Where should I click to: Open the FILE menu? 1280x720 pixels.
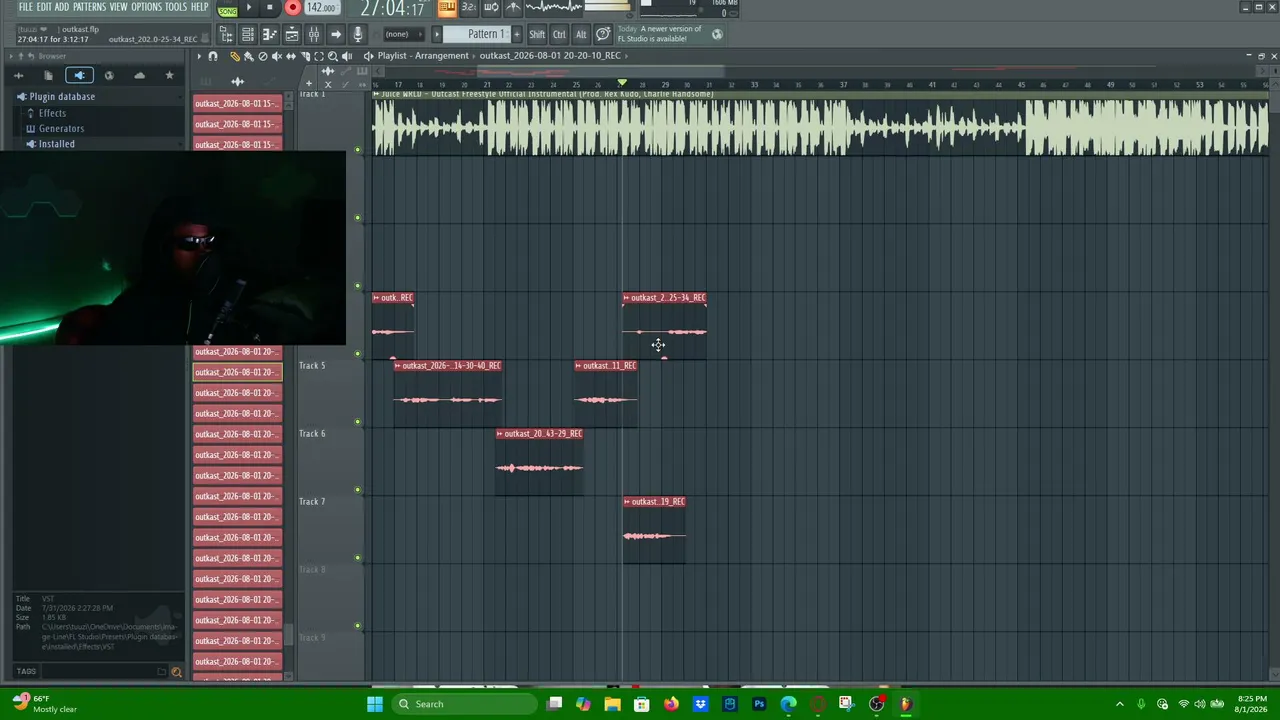click(26, 7)
